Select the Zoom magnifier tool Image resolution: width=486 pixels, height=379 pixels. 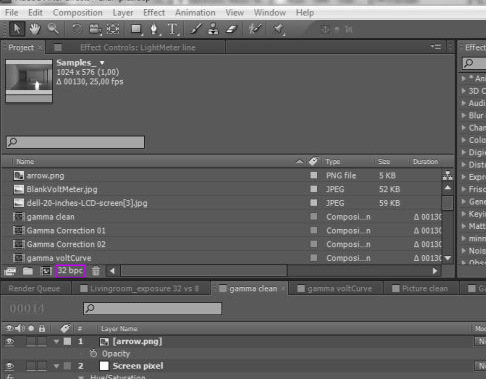coord(53,29)
